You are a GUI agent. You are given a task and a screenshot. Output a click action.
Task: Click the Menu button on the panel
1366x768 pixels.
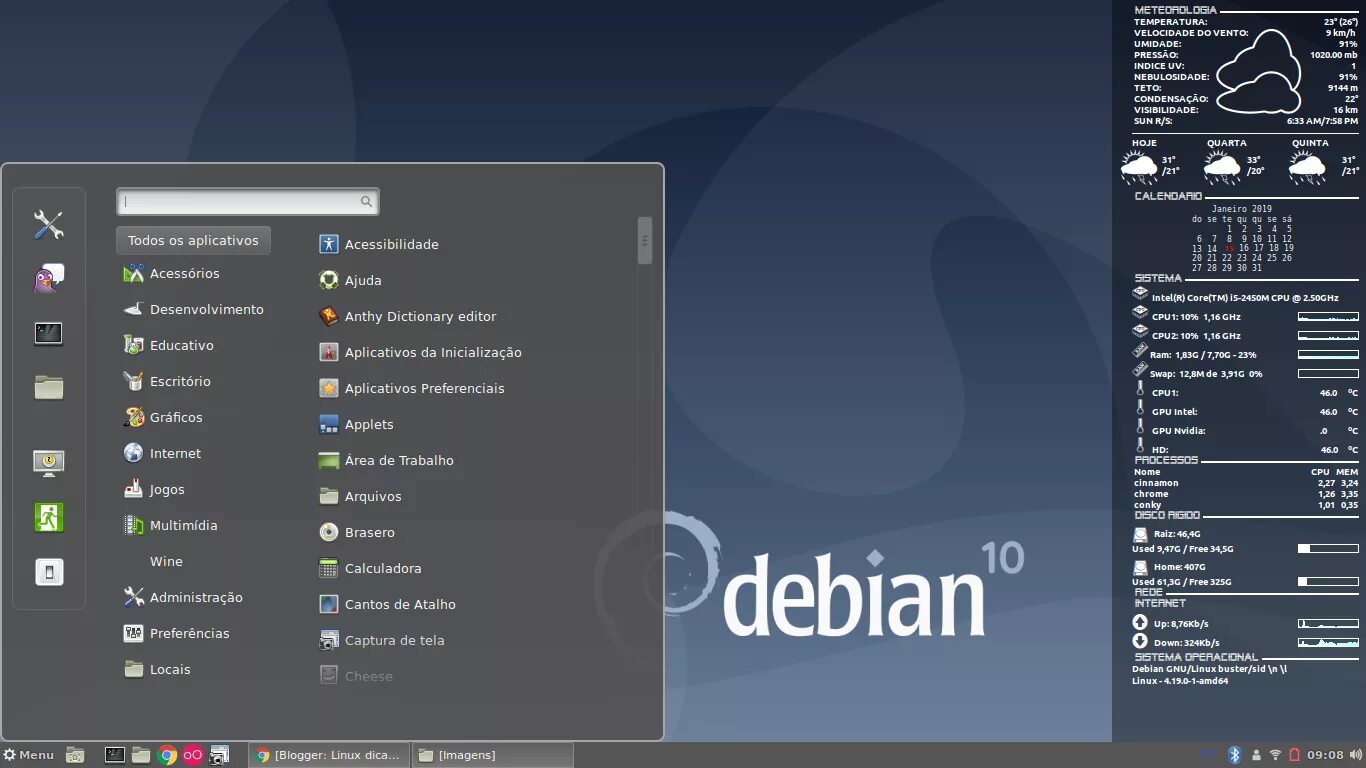28,755
